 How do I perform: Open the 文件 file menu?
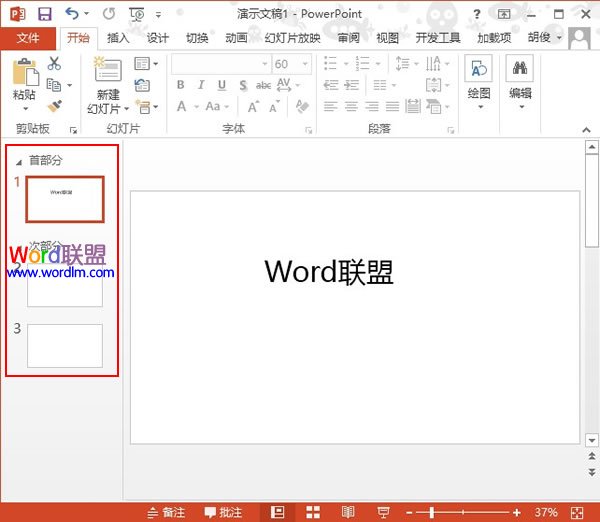point(28,38)
